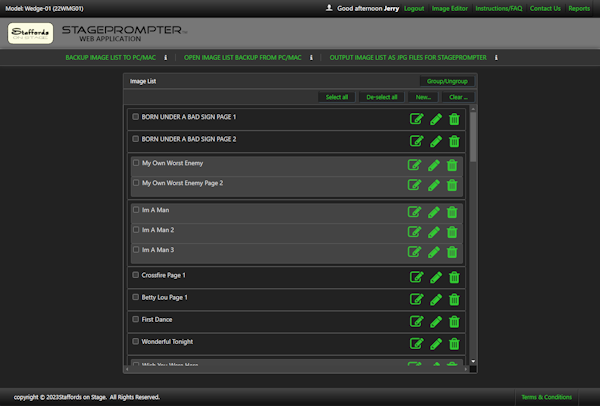The image size is (600, 406).
Task: Show info for Open Image List Backup
Action: pyautogui.click(x=311, y=58)
